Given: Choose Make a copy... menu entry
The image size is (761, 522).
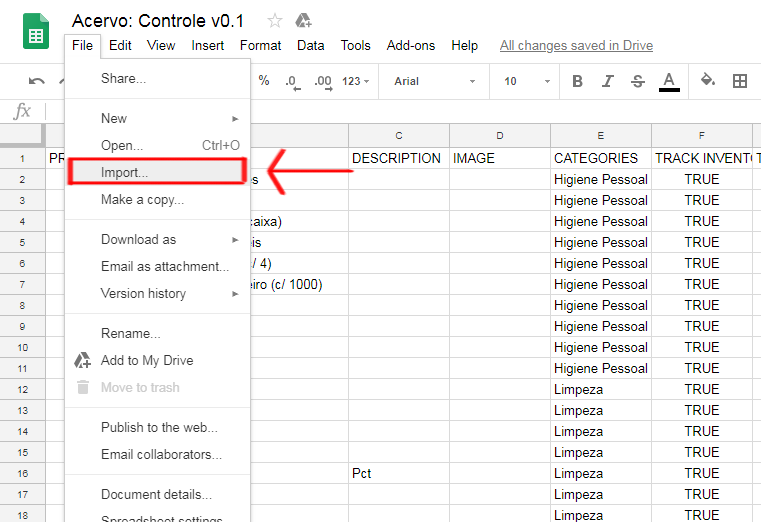Looking at the screenshot, I should point(142,200).
